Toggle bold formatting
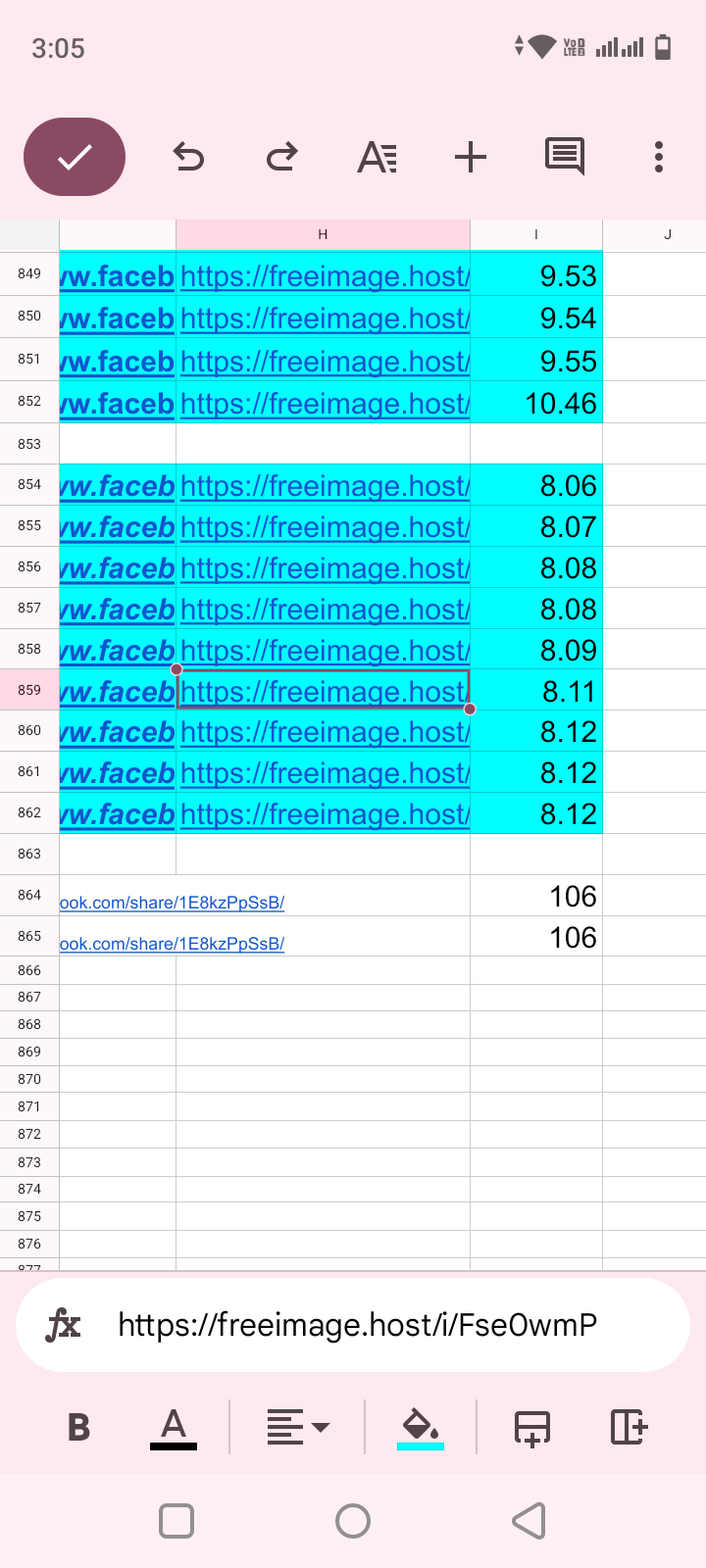 point(79,1427)
